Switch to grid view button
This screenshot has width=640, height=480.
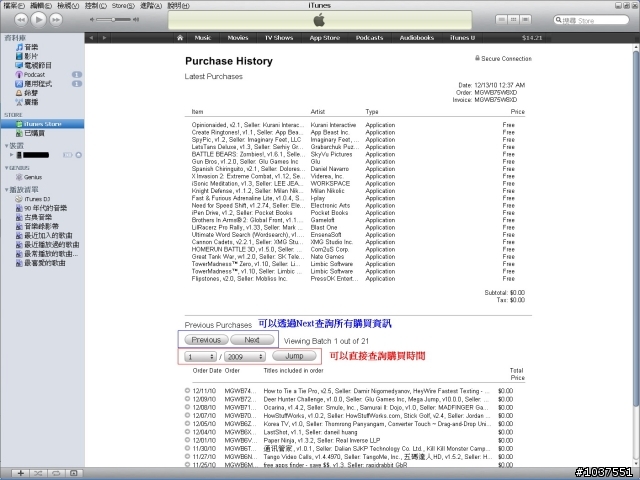[513, 19]
